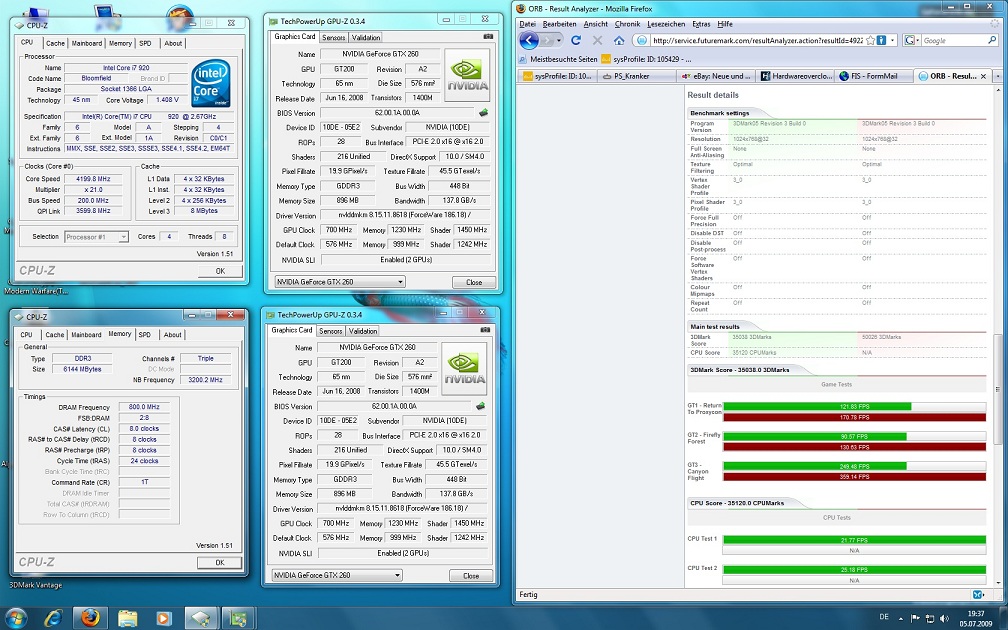
Task: Click the NVIDIA logo in the top GPU-Z window
Action: [x=467, y=75]
